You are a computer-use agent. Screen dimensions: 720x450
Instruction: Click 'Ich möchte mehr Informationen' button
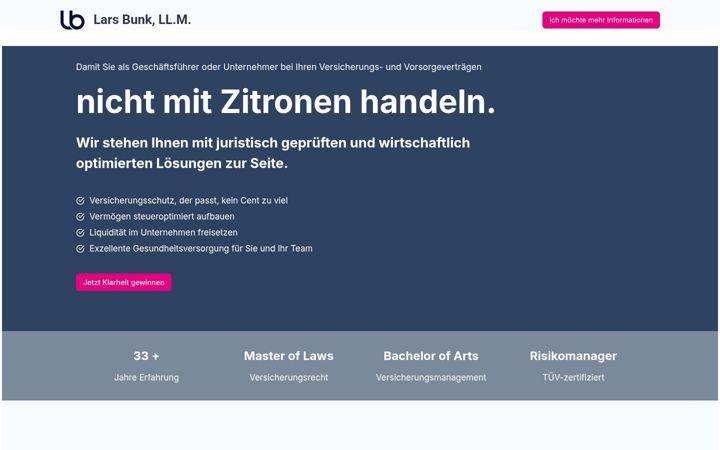601,20
